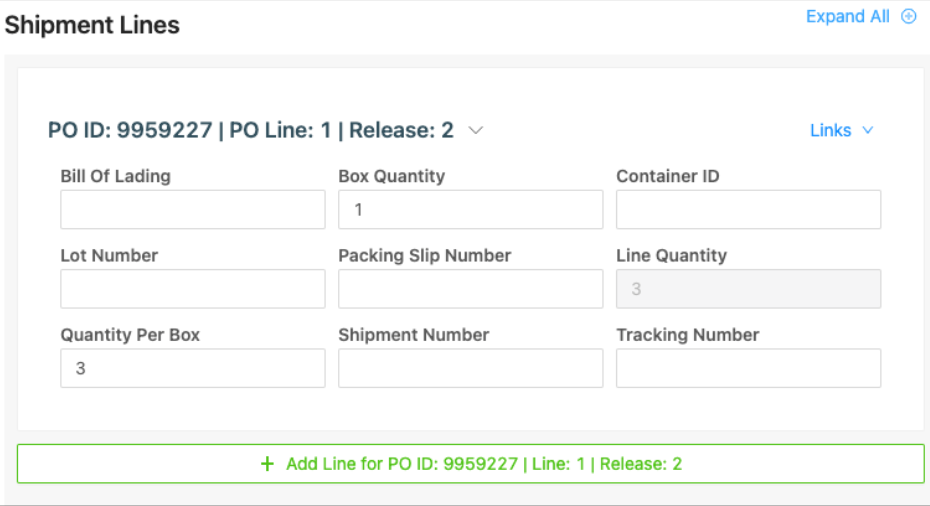Focus the Bill Of Lading field

[x=193, y=209]
